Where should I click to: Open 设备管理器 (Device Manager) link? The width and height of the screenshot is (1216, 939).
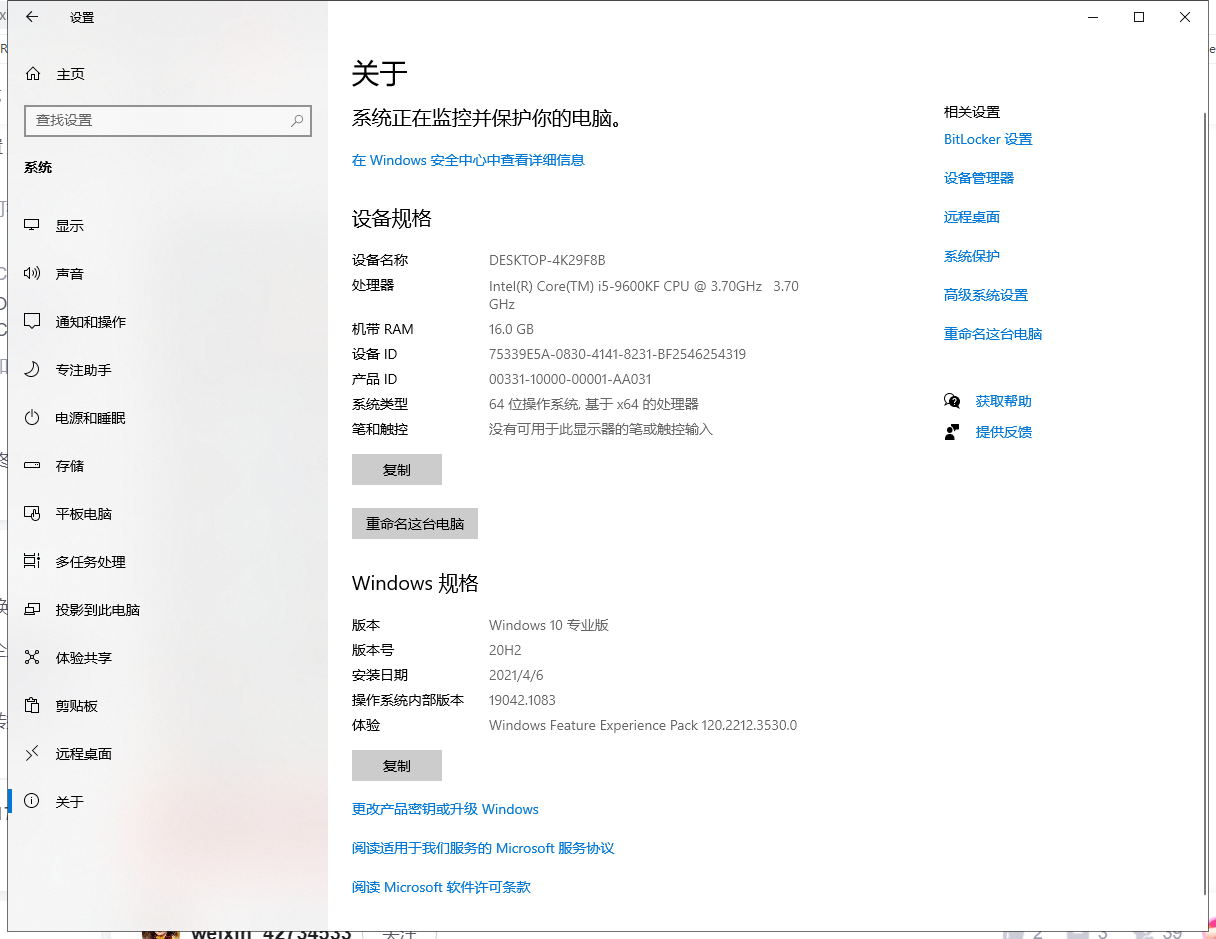[x=978, y=177]
